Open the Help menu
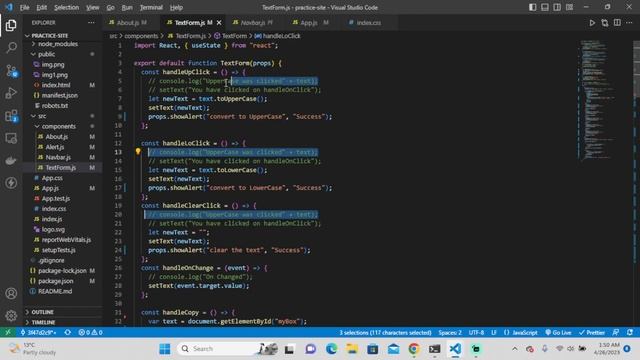 (x=176, y=7)
